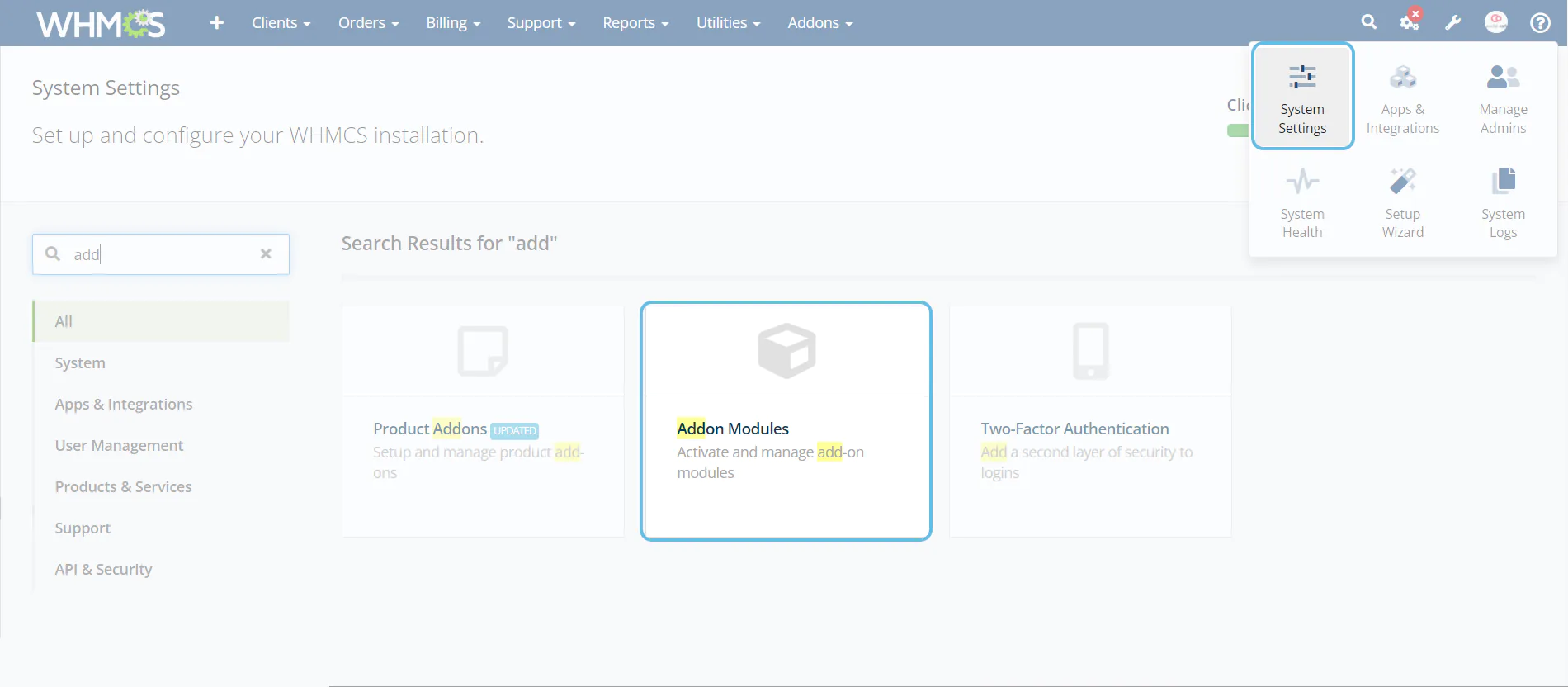Click the plus quick-add icon
Image resolution: width=1568 pixels, height=687 pixels.
[x=216, y=22]
